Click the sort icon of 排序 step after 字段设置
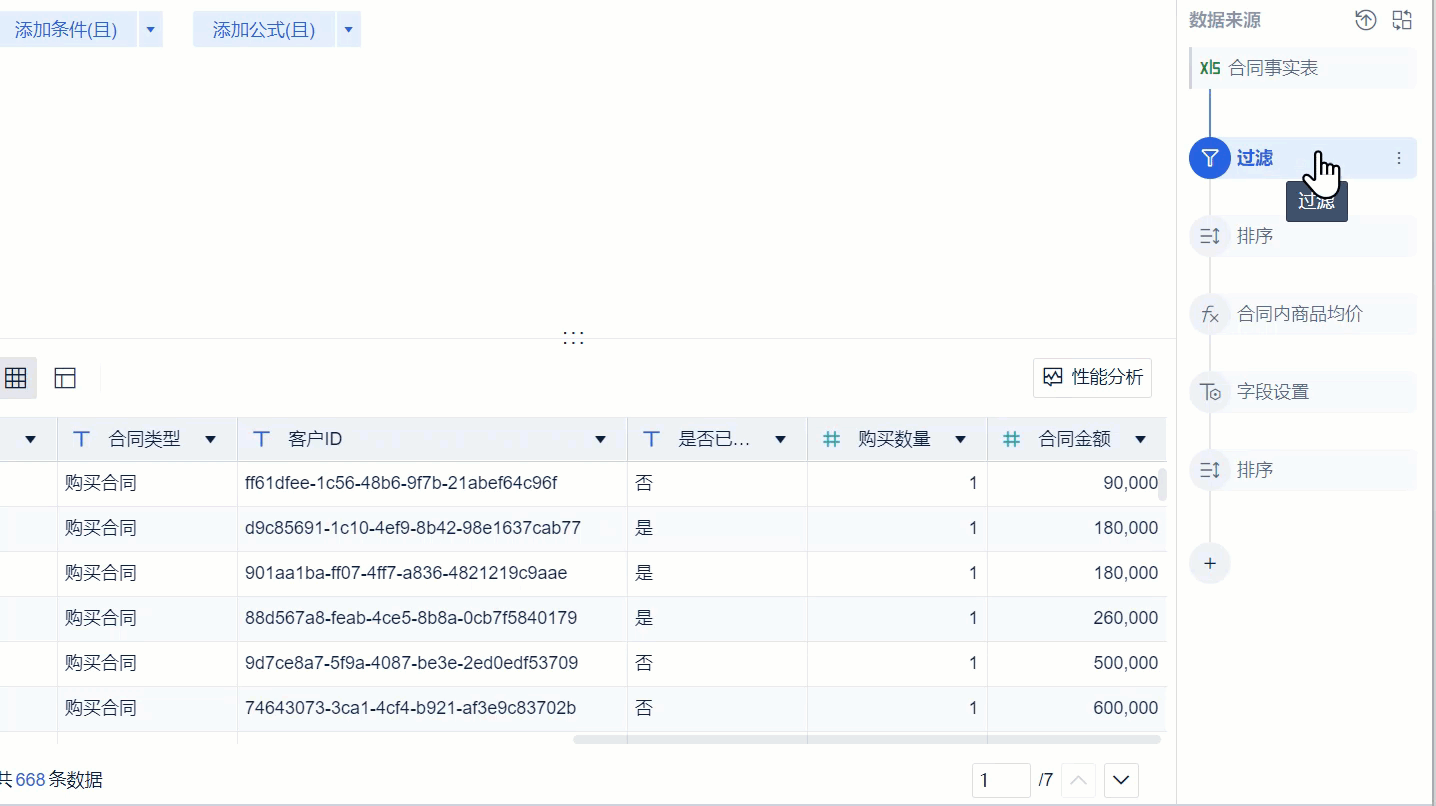This screenshot has height=806, width=1436. point(1210,470)
